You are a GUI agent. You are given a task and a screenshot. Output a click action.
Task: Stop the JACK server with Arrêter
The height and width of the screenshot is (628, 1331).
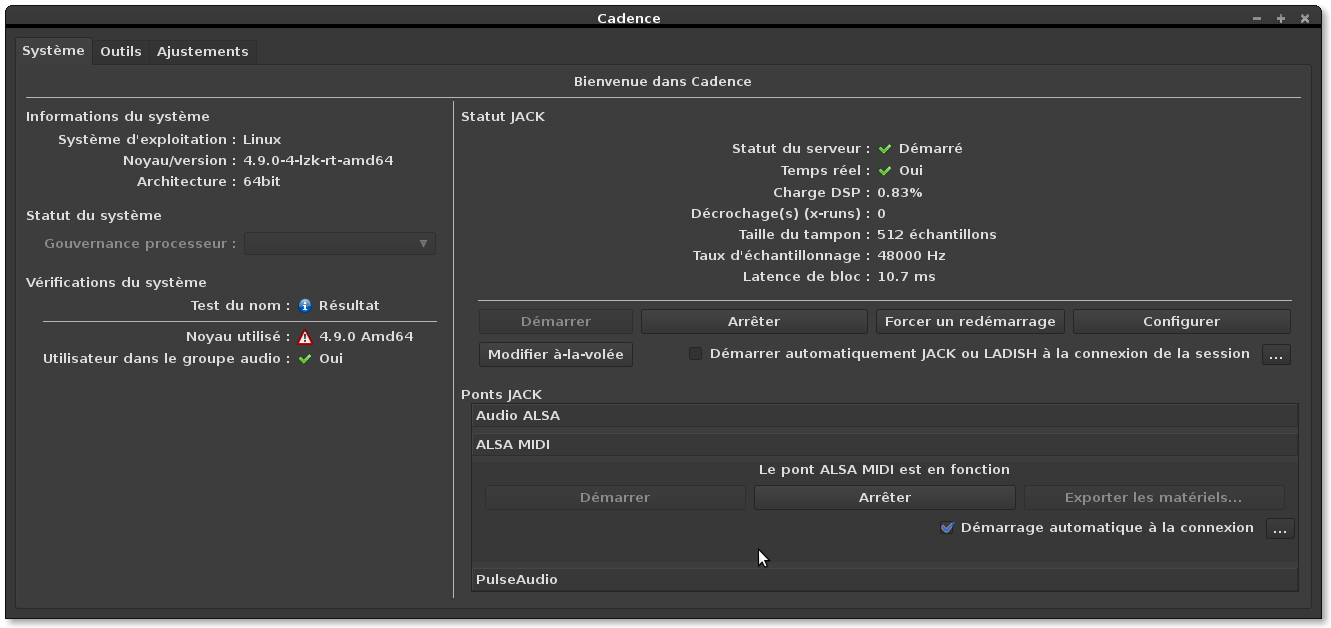click(754, 322)
